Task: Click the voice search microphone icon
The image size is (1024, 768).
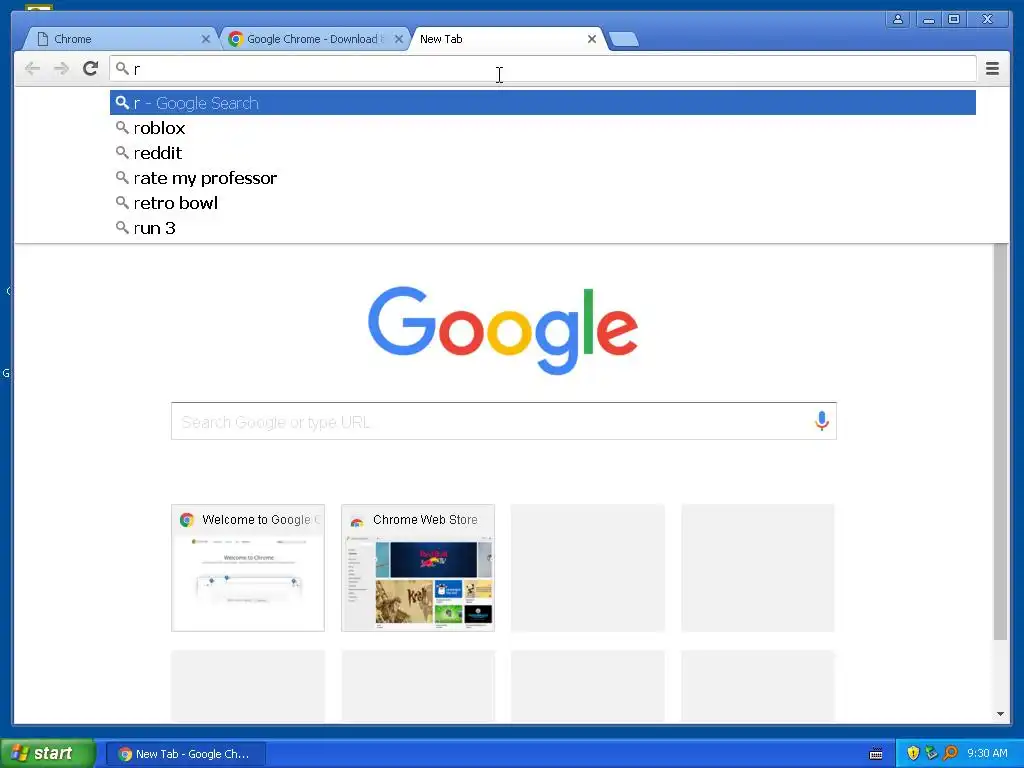Action: coord(822,421)
